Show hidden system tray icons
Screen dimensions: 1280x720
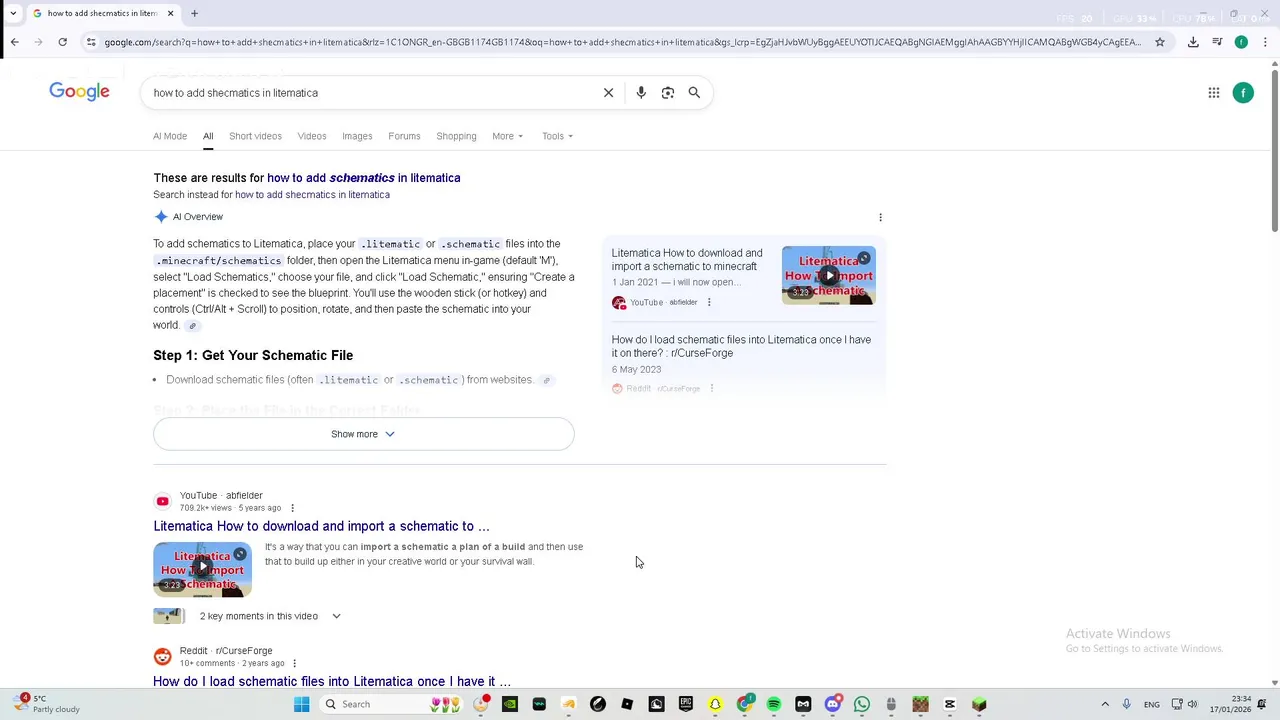[1105, 704]
